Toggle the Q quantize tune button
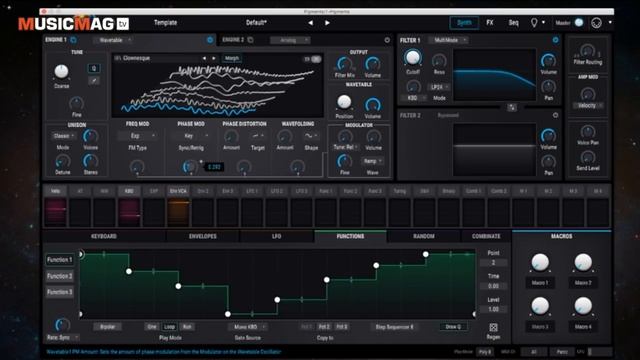 click(94, 69)
